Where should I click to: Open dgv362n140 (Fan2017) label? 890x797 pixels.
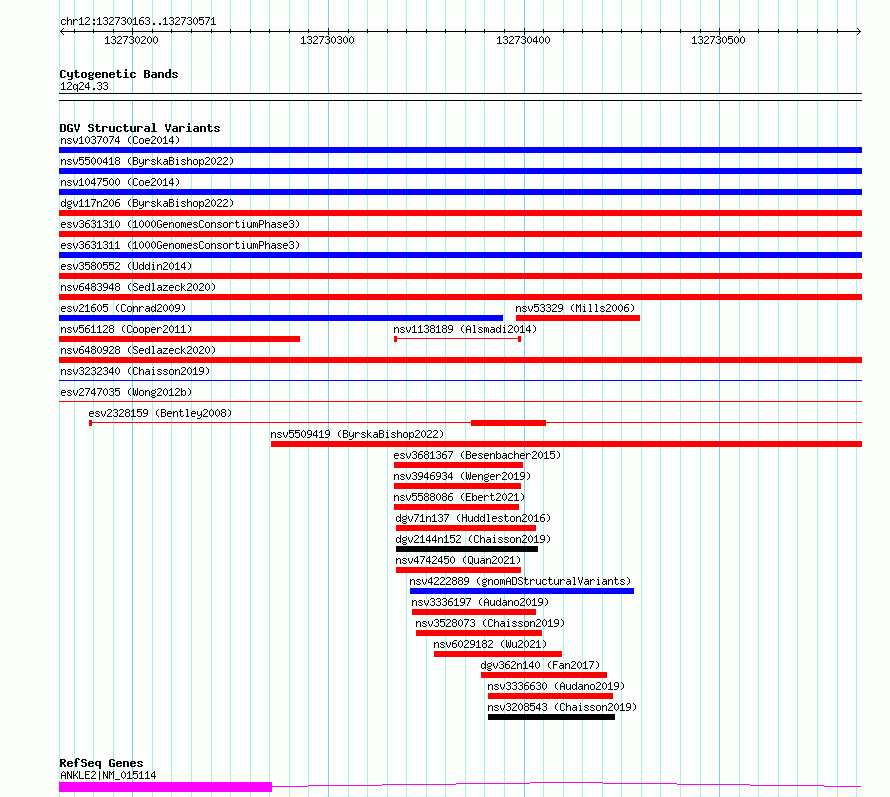pyautogui.click(x=540, y=665)
